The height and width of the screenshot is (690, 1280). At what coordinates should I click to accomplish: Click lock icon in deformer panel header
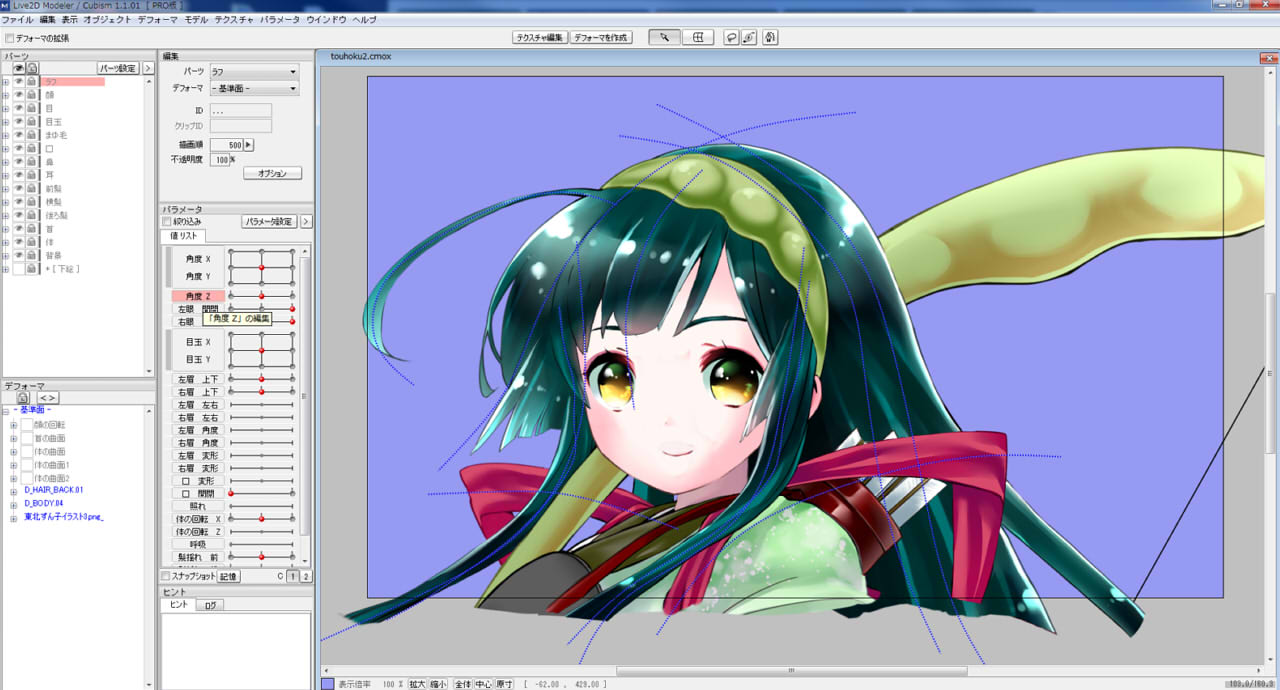(22, 397)
